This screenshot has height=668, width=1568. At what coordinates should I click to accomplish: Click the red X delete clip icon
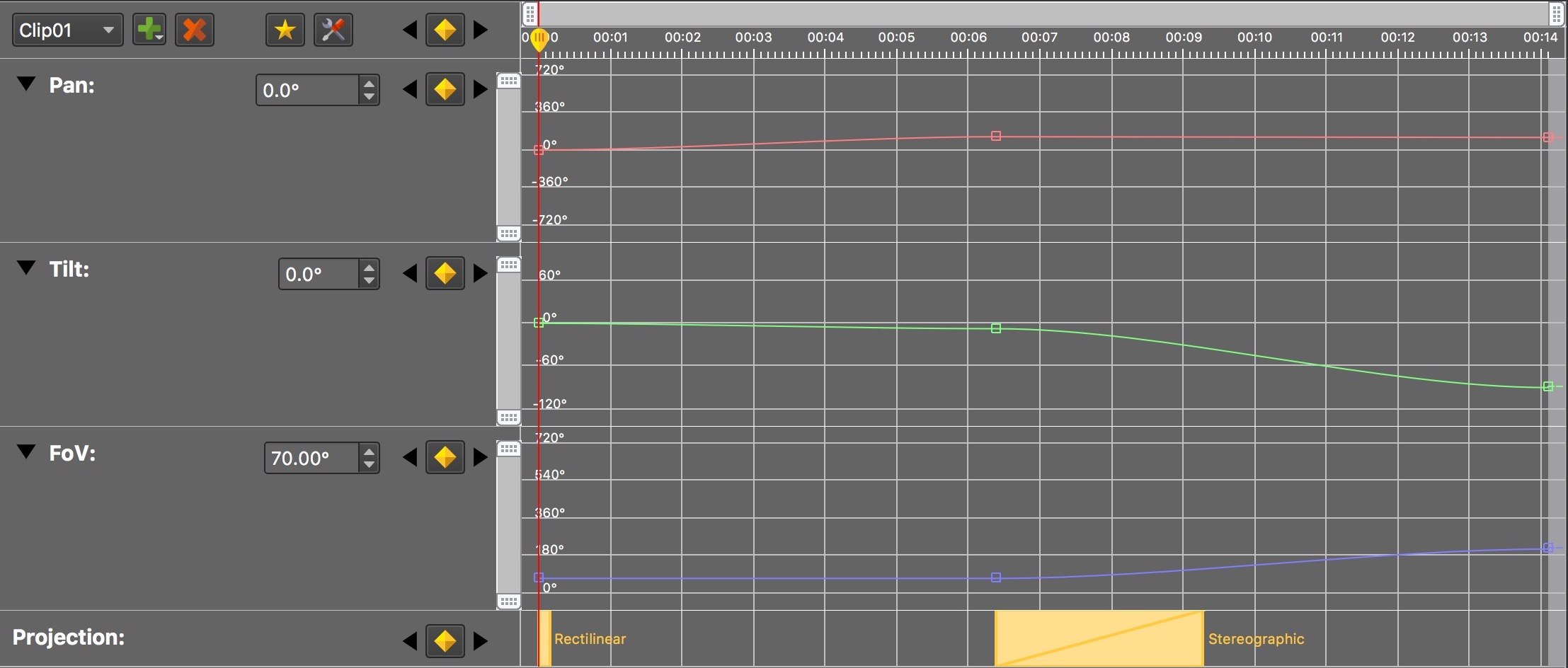point(194,30)
